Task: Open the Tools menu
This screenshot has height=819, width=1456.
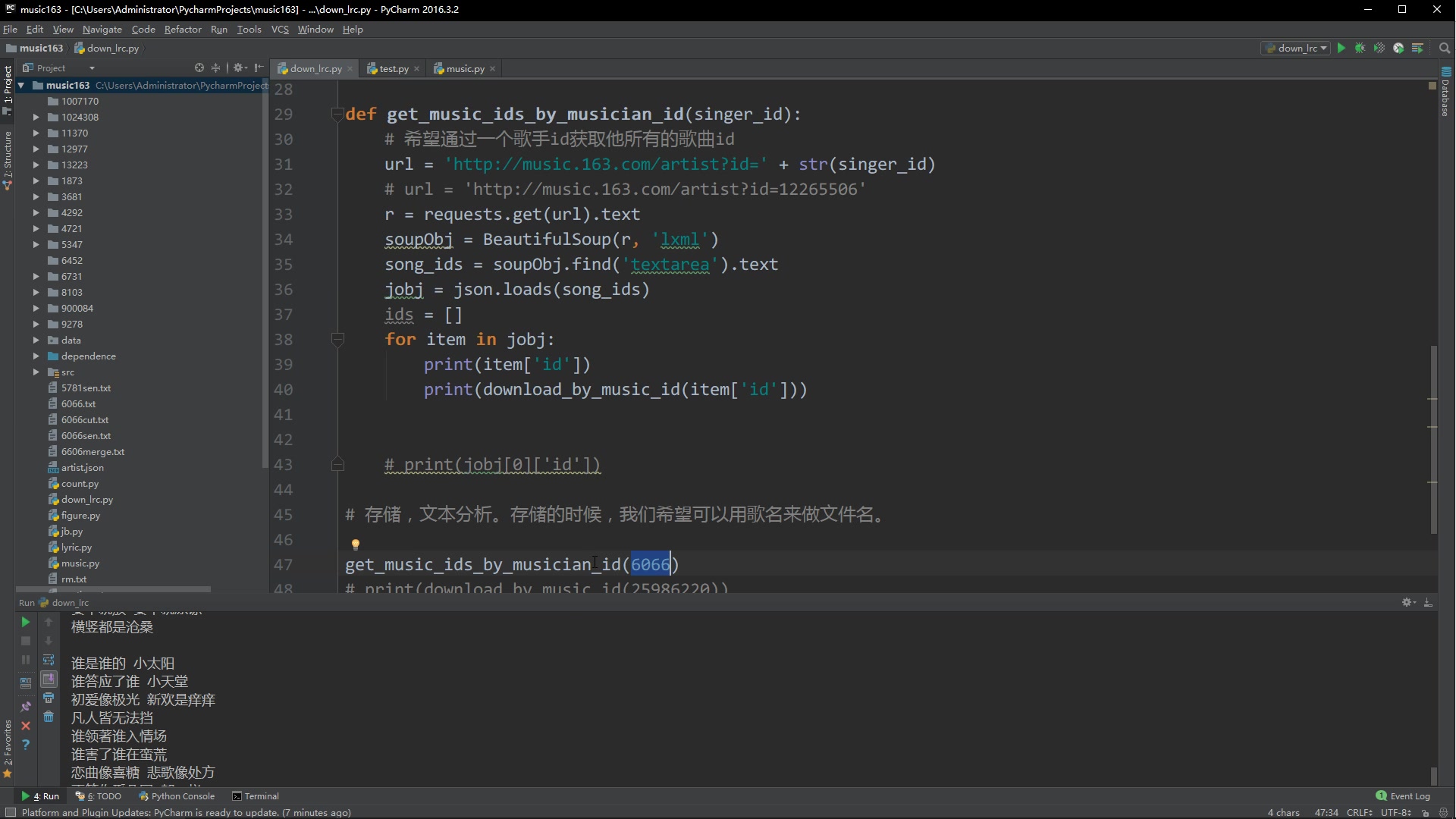Action: tap(249, 28)
